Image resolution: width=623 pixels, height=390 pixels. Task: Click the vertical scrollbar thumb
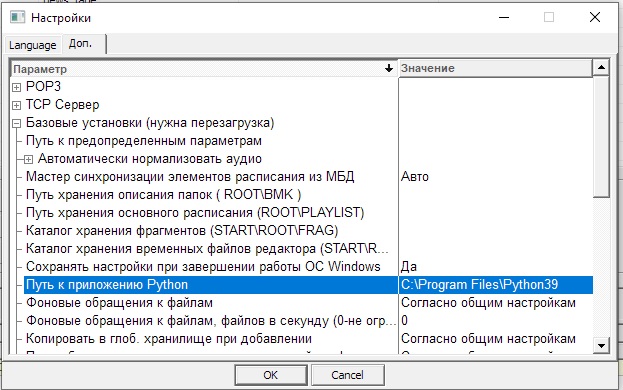tap(601, 136)
